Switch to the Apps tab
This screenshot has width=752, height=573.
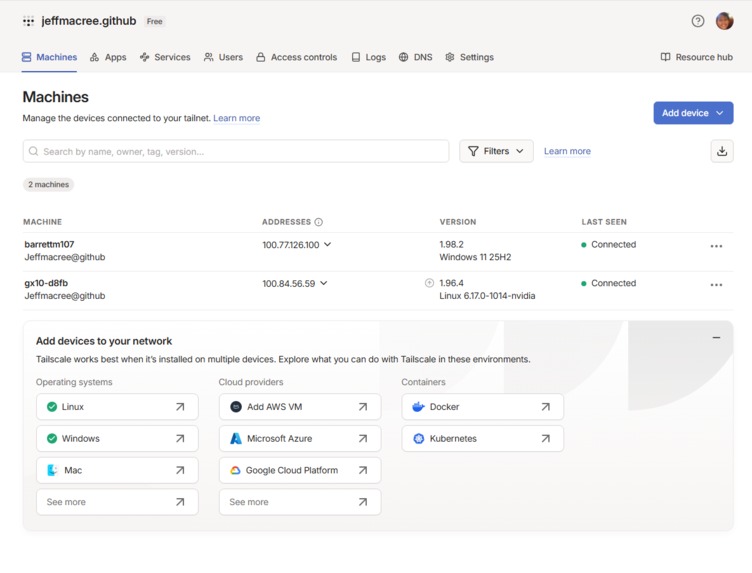108,57
